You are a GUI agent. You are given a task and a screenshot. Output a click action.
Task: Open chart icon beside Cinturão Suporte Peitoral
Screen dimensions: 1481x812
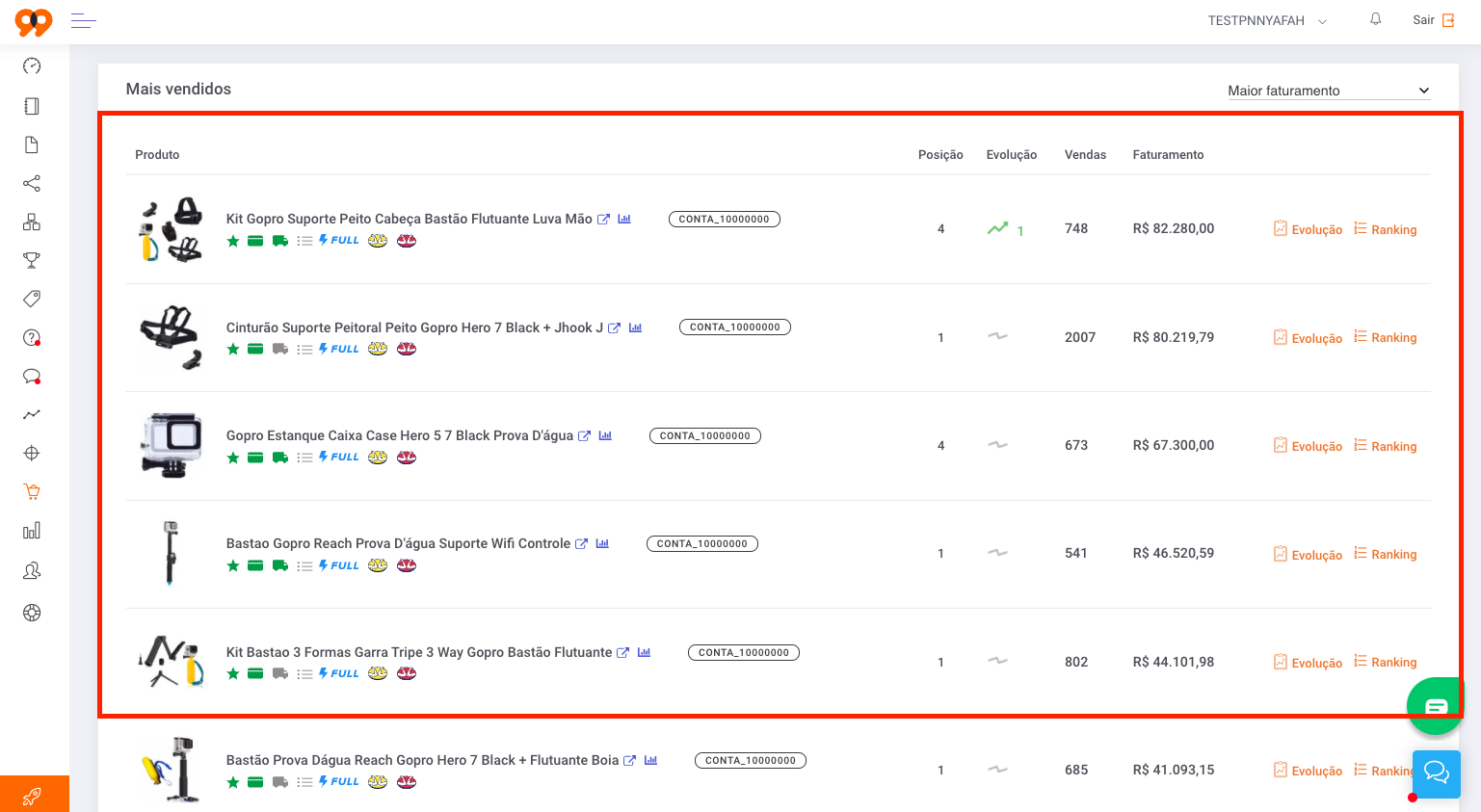635,327
